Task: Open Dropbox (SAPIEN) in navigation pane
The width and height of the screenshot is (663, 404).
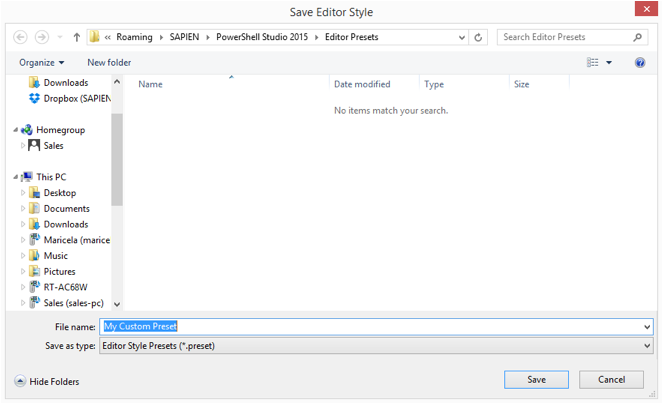Action: [x=70, y=99]
